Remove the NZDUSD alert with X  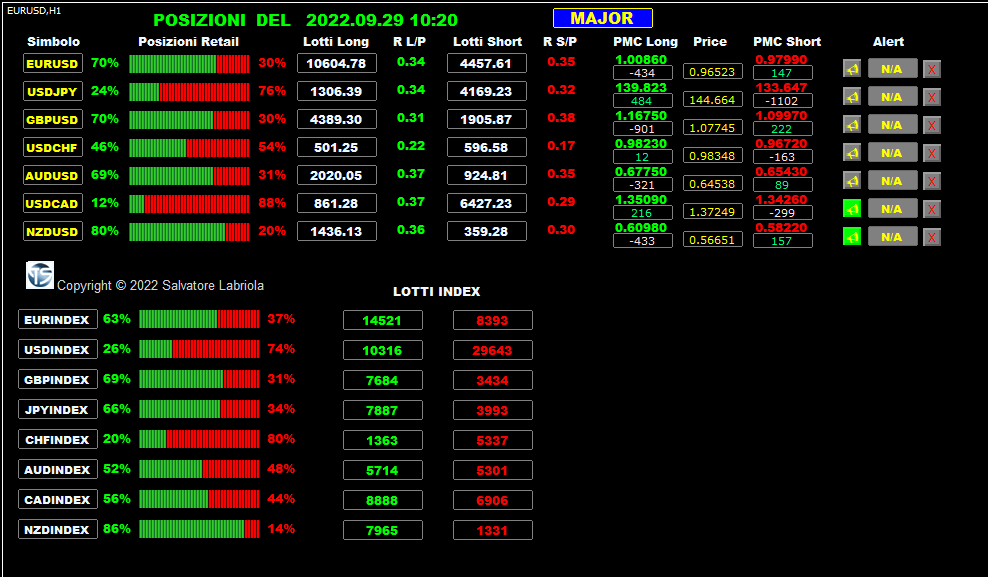point(932,237)
